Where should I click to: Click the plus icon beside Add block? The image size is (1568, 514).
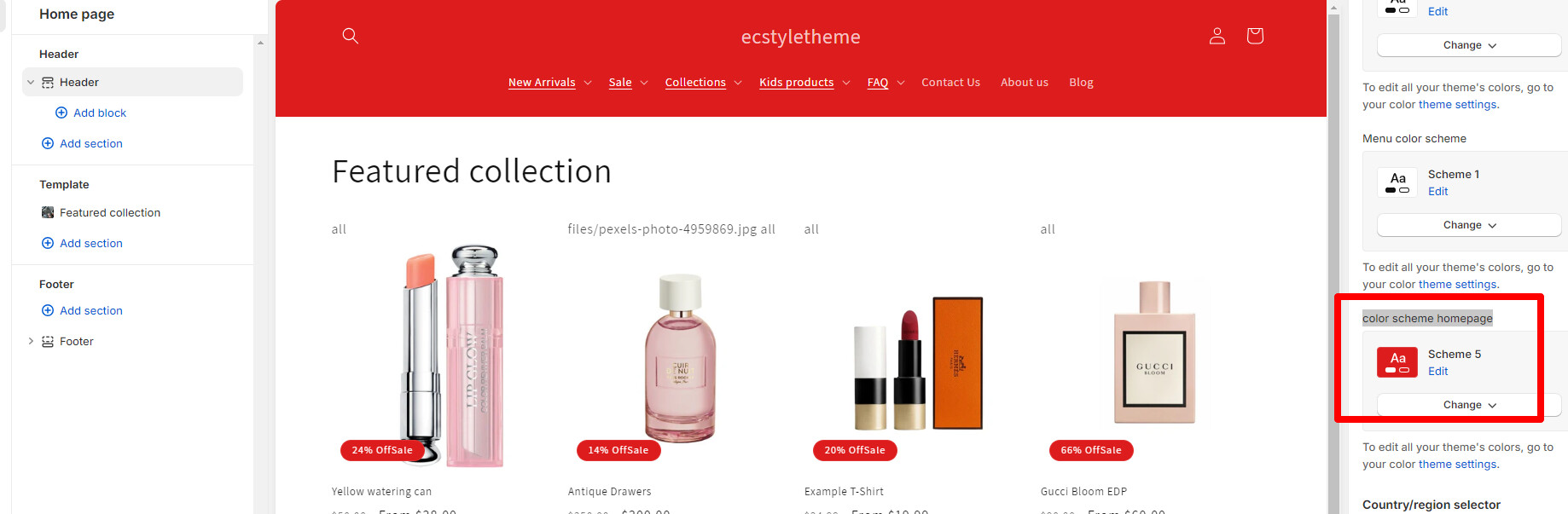tap(61, 113)
